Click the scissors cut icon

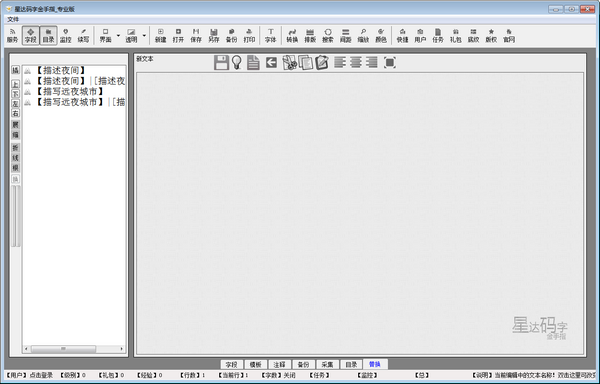click(290, 62)
